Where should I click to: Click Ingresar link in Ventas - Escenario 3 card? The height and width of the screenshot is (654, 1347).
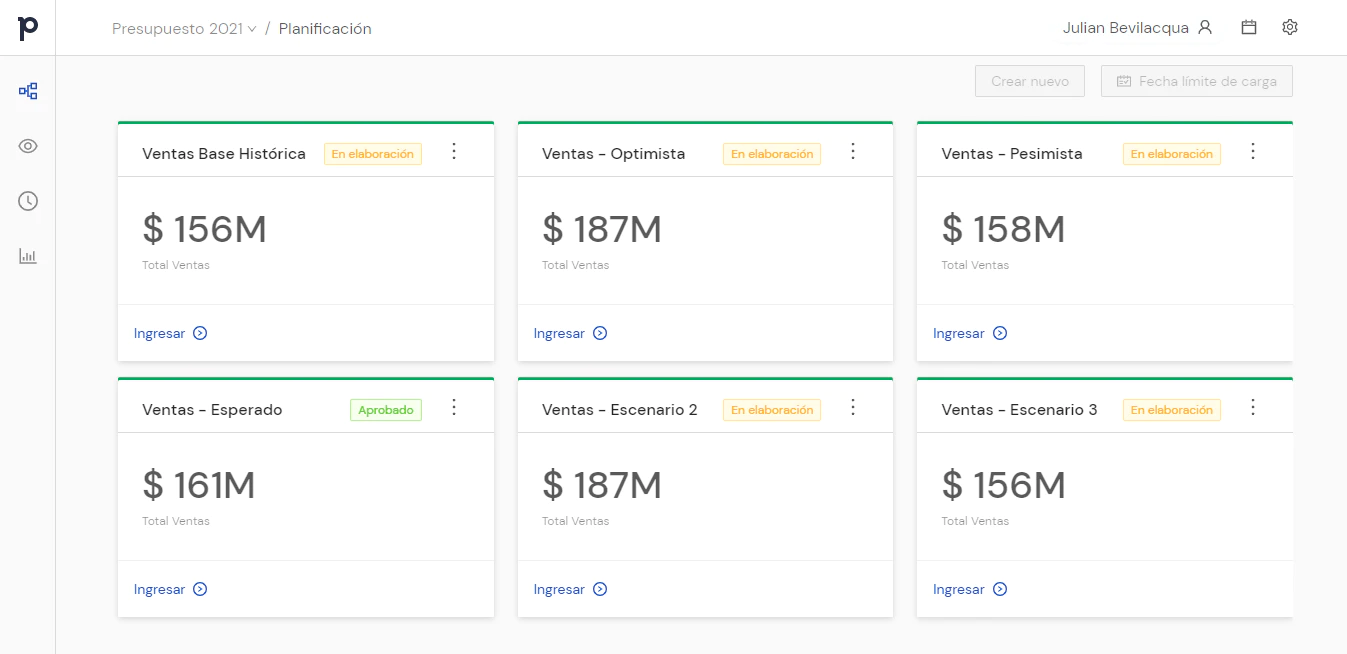click(x=959, y=589)
